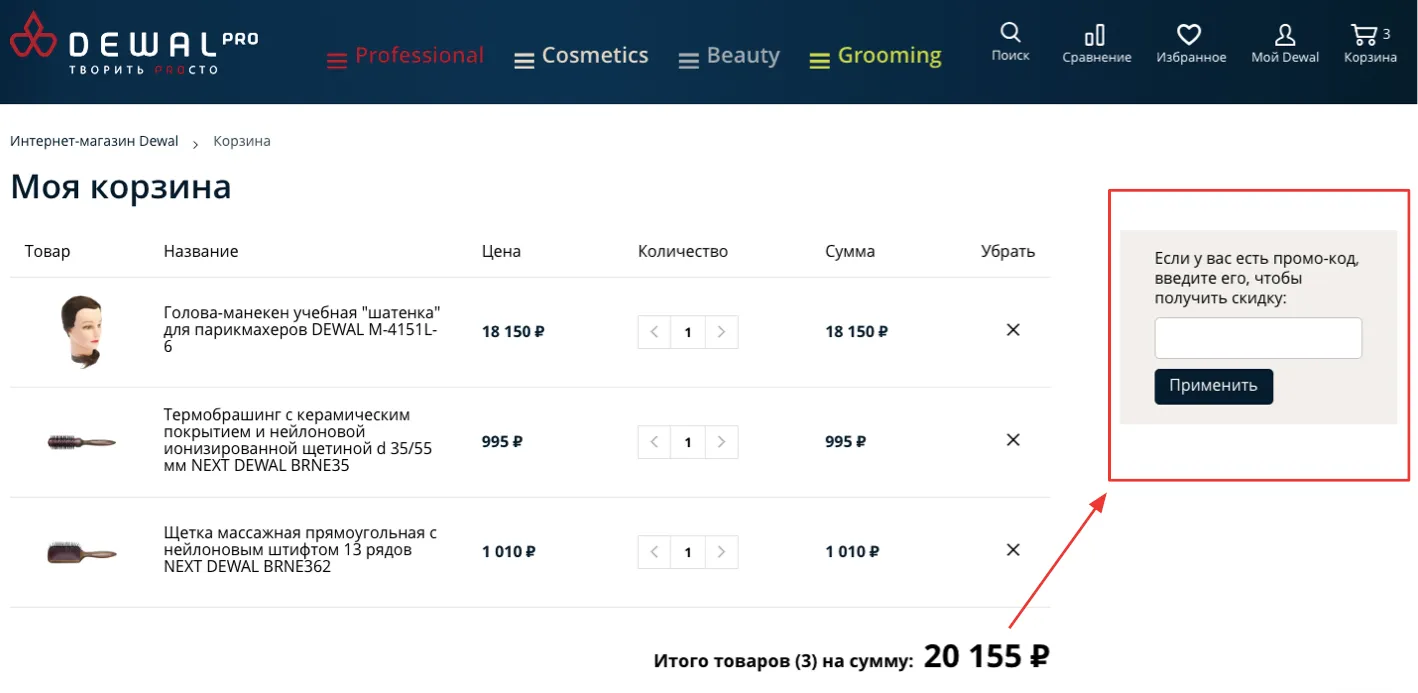The width and height of the screenshot is (1418, 693).
Task: Decrease quantity of Щетка массажная
Action: [x=654, y=552]
